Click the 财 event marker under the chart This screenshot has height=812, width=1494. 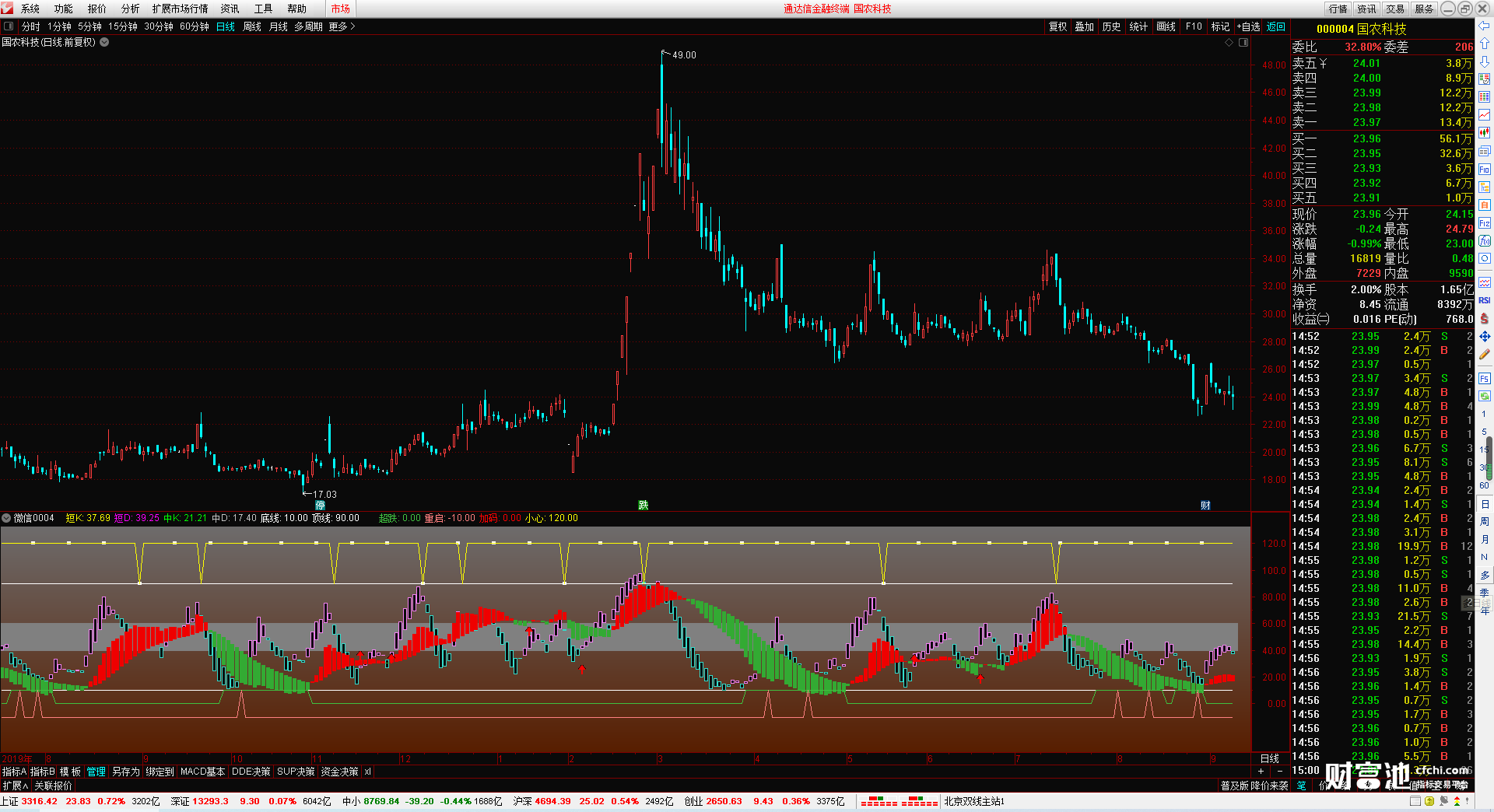(x=1205, y=506)
